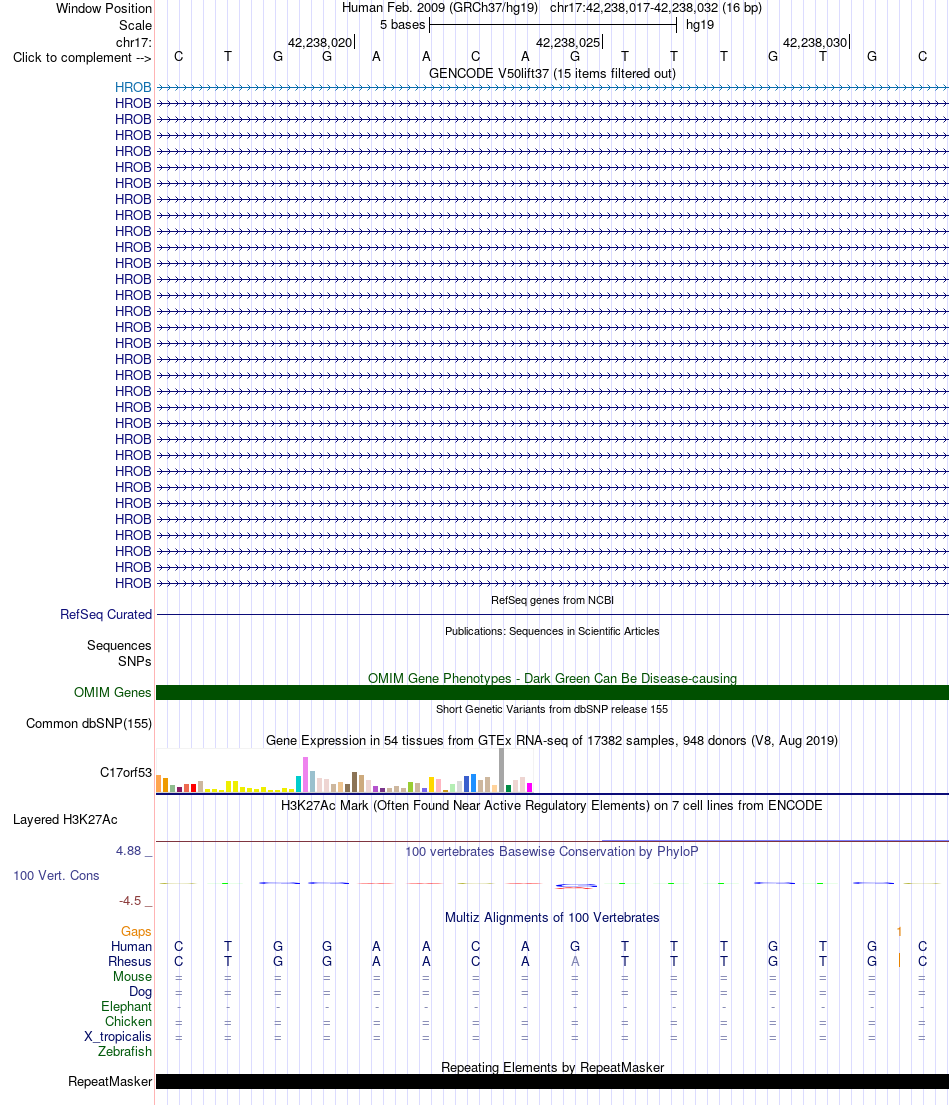Click 'Human Feb. 2009 (GRCh37/hg19)' assembly text

pos(440,8)
